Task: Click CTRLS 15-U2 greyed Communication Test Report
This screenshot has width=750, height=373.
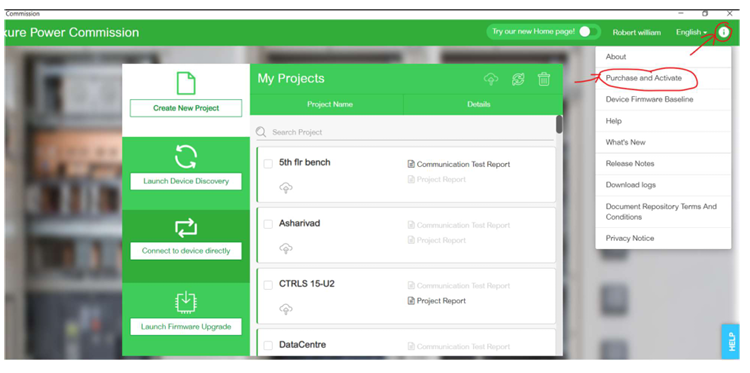Action: [x=463, y=285]
